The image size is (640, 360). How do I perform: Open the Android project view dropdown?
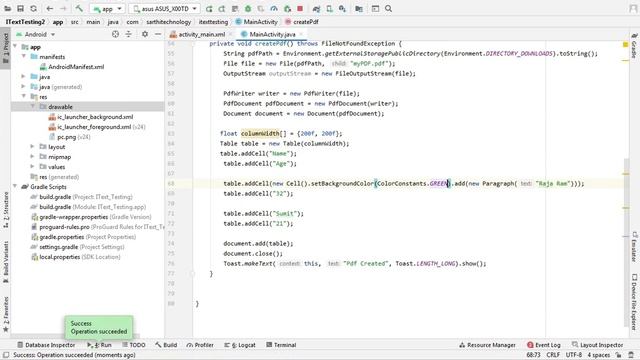point(36,34)
